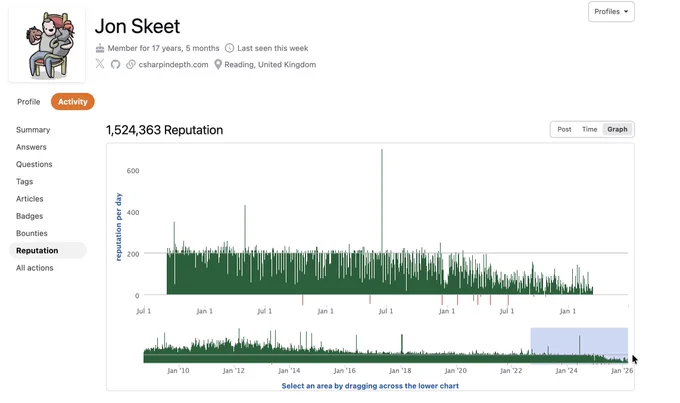Open Bounties in the sidebar
This screenshot has height=403, width=680.
[x=32, y=233]
